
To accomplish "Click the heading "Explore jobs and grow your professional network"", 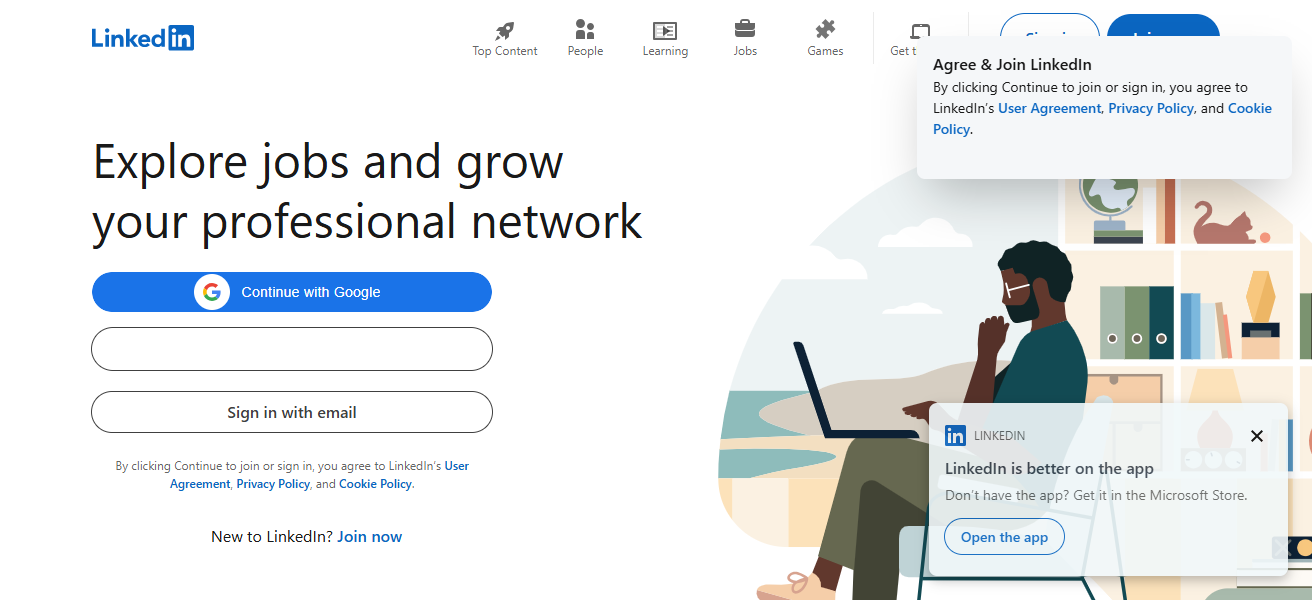I will (367, 191).
